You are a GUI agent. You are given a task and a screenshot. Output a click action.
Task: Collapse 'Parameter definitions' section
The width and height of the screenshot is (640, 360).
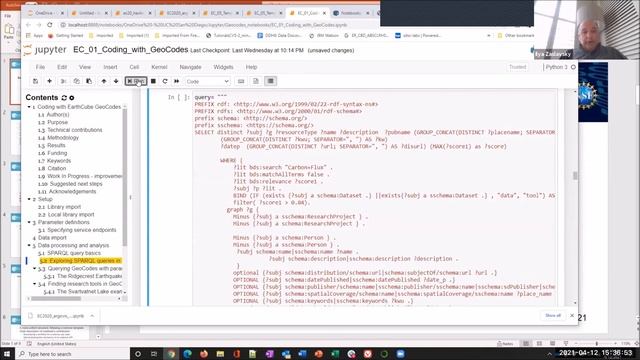pos(29,222)
